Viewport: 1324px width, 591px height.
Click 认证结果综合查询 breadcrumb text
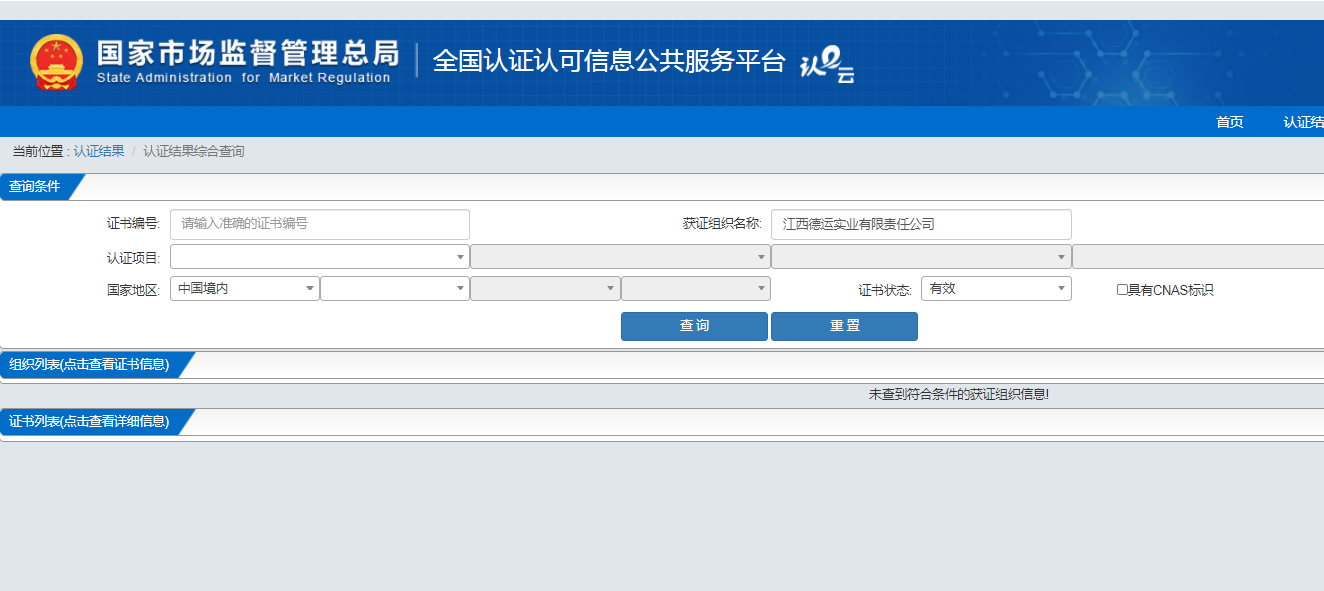pos(193,151)
